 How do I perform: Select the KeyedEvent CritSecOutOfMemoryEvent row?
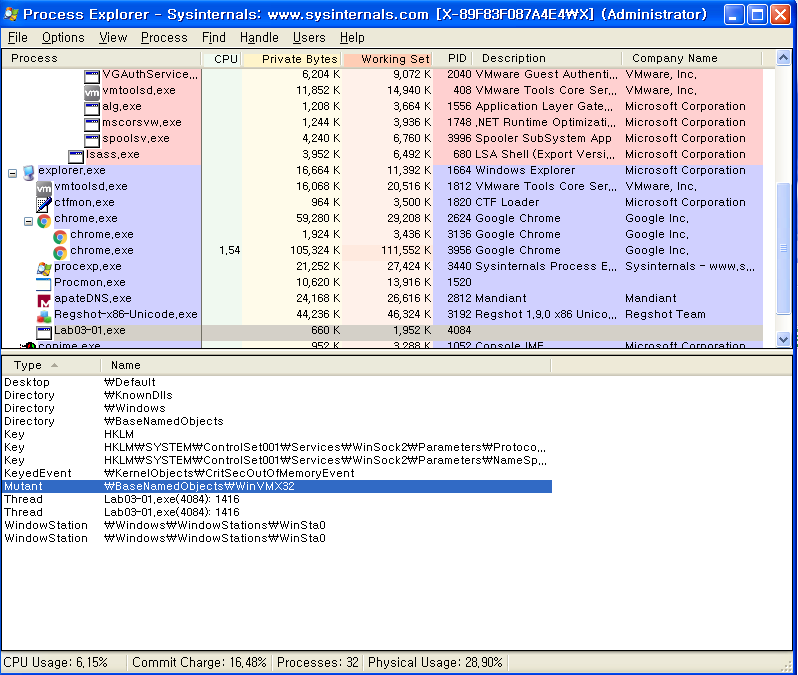(x=277, y=473)
